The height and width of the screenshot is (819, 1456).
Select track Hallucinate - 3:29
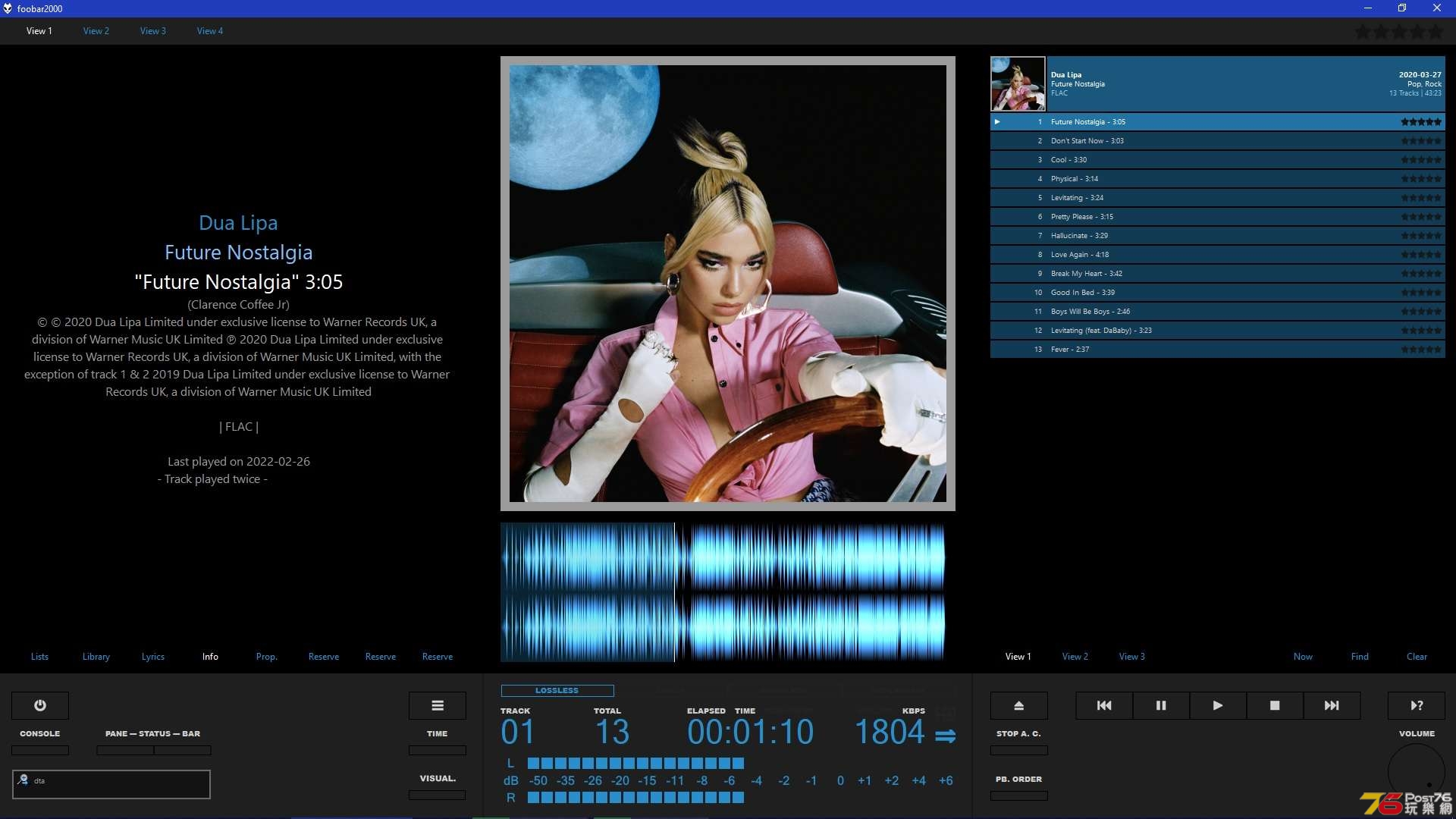tap(1217, 236)
